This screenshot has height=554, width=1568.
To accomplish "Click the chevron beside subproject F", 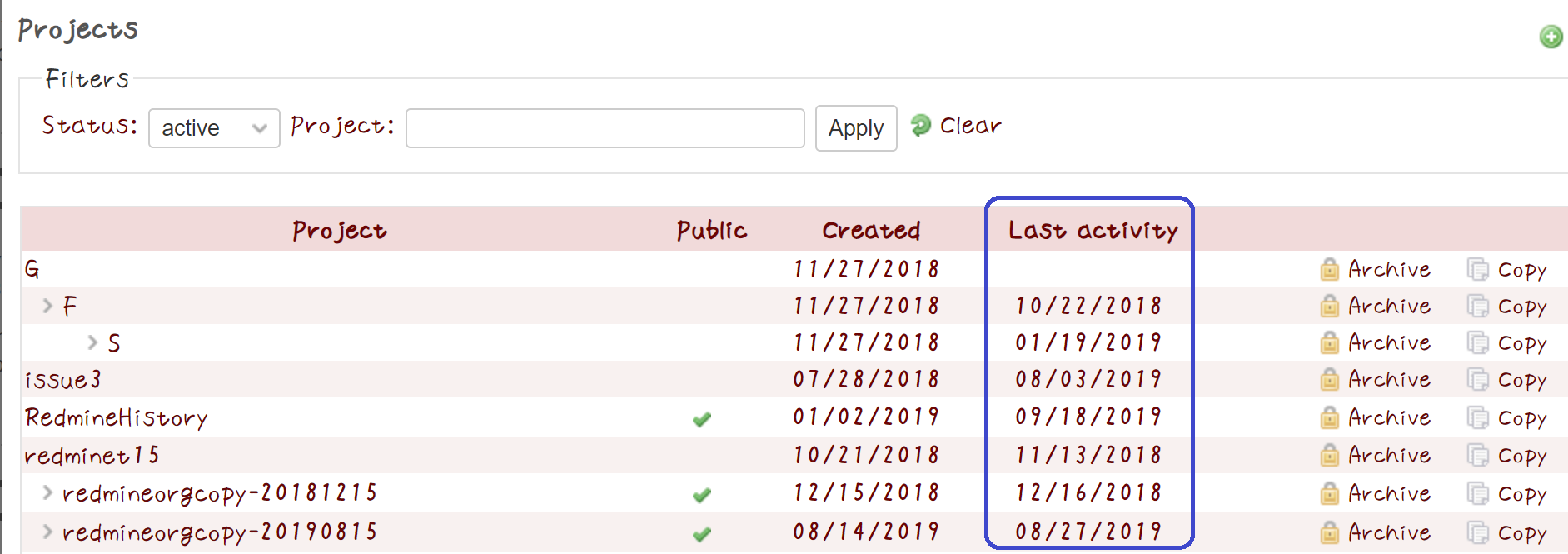I will point(47,306).
